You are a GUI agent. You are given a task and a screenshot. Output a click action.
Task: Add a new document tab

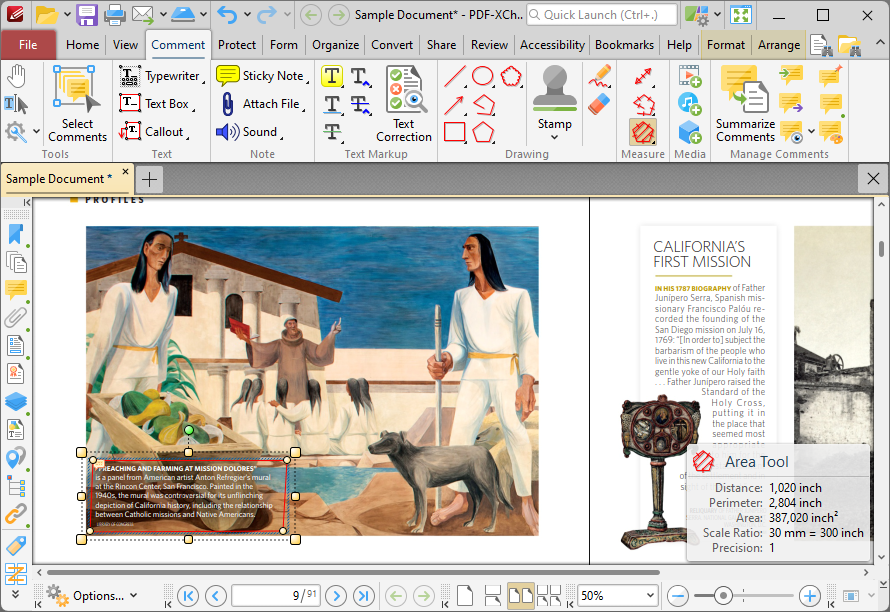click(150, 179)
